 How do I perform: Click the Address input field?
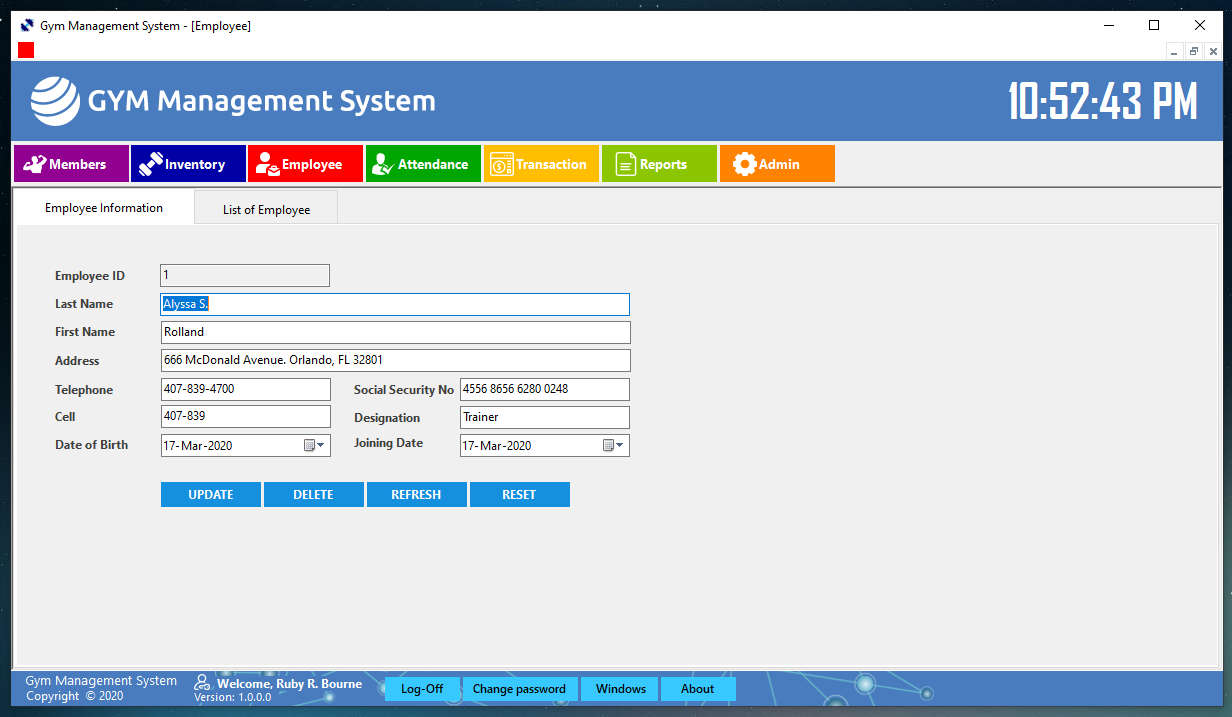pyautogui.click(x=396, y=360)
